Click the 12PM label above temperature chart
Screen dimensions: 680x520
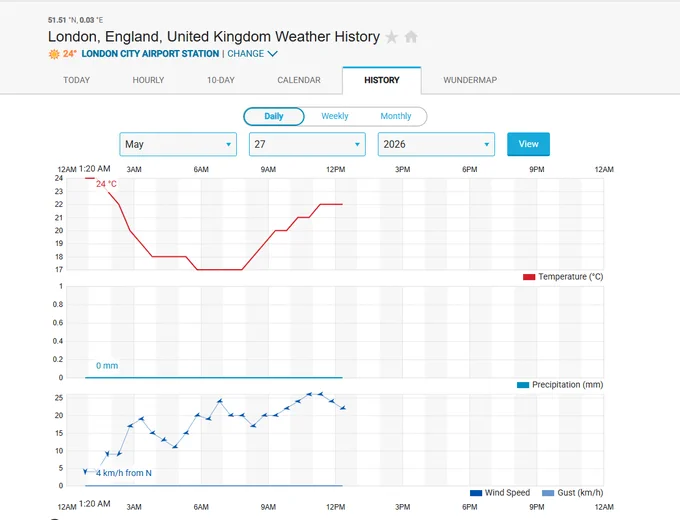[x=336, y=170]
